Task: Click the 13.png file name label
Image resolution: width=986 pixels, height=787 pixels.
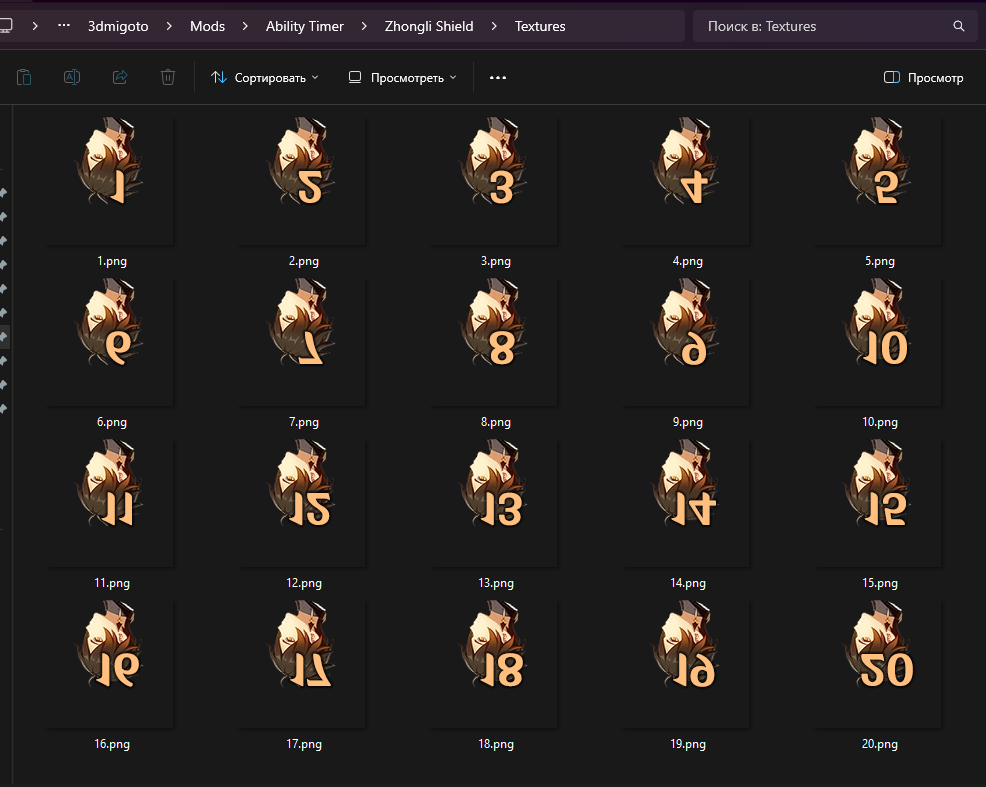Action: [496, 583]
